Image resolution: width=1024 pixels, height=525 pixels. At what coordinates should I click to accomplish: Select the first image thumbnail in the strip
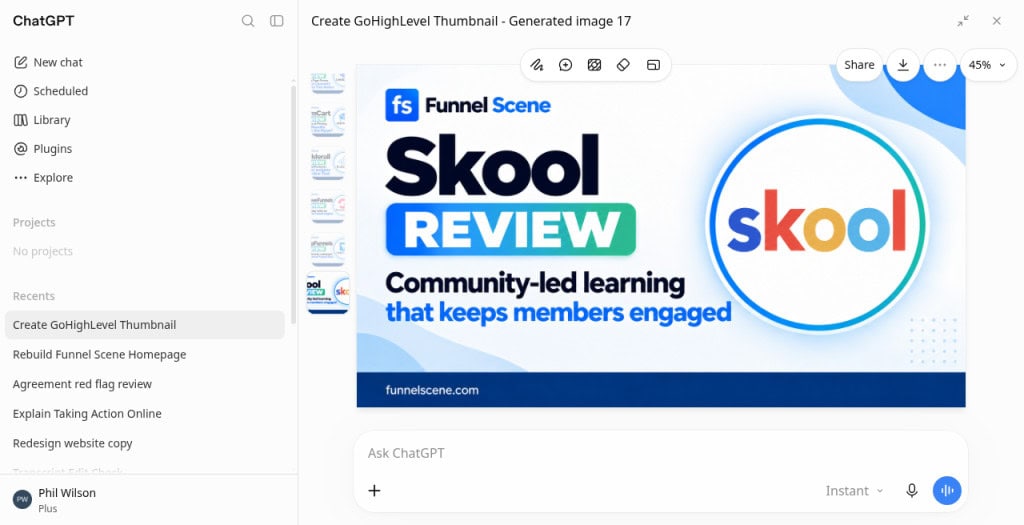point(328,83)
